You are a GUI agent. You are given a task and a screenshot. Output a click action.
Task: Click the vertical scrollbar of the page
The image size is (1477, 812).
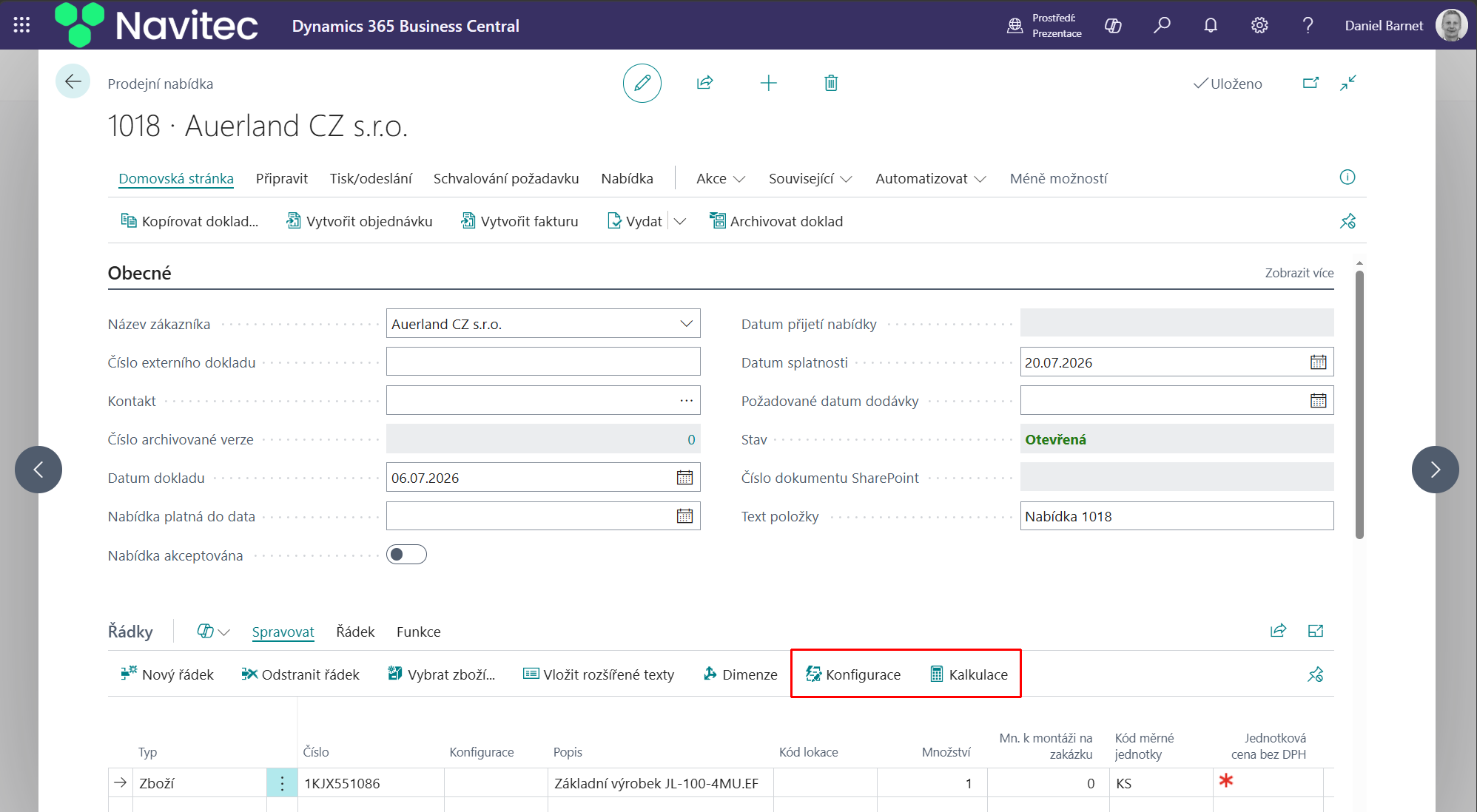point(1359,405)
